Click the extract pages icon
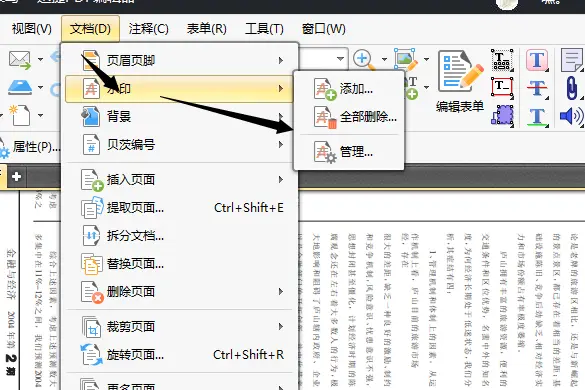585x390 pixels. click(92, 208)
